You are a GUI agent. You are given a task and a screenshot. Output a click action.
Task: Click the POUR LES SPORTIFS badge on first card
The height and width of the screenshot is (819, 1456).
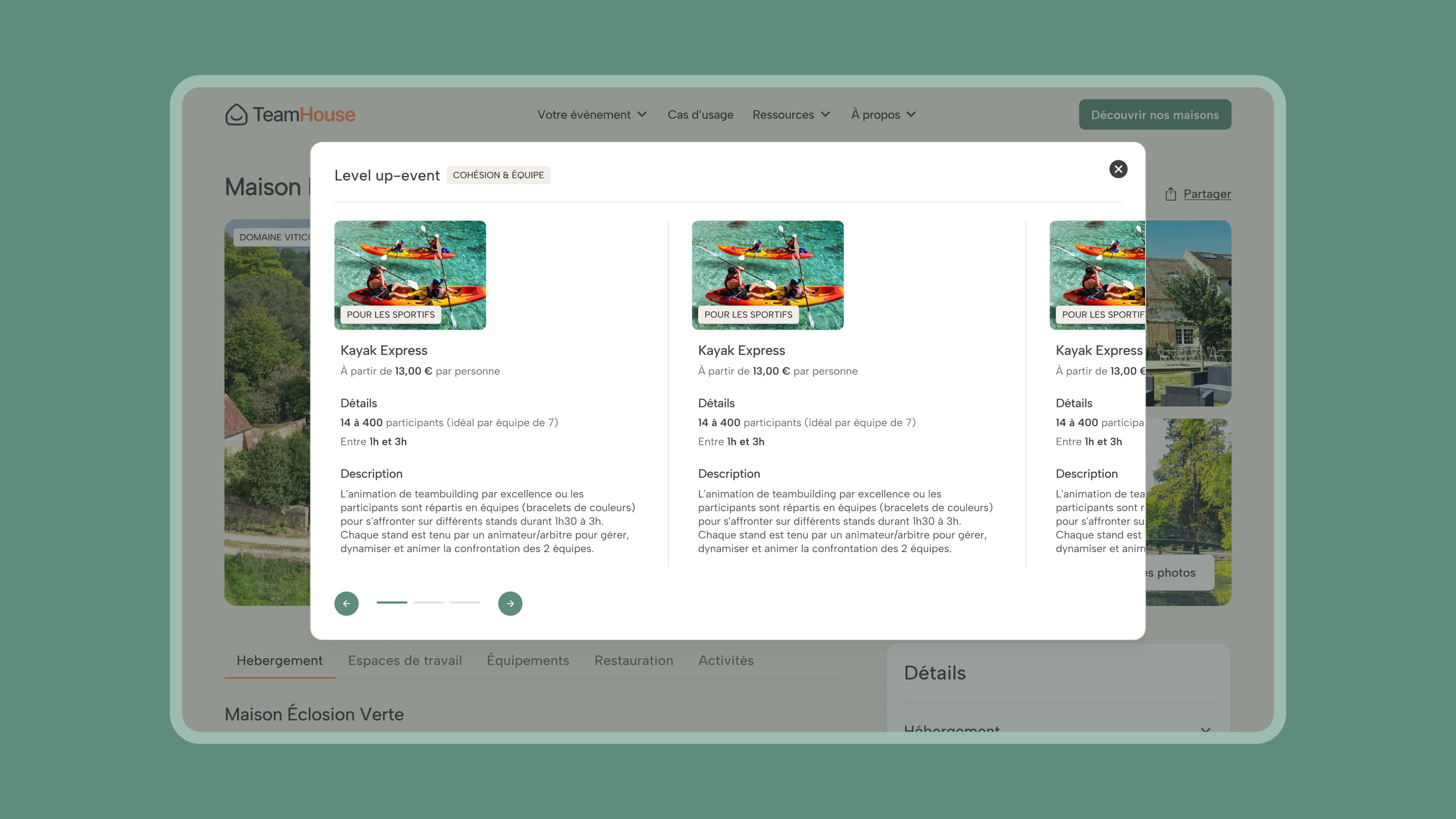pos(391,315)
